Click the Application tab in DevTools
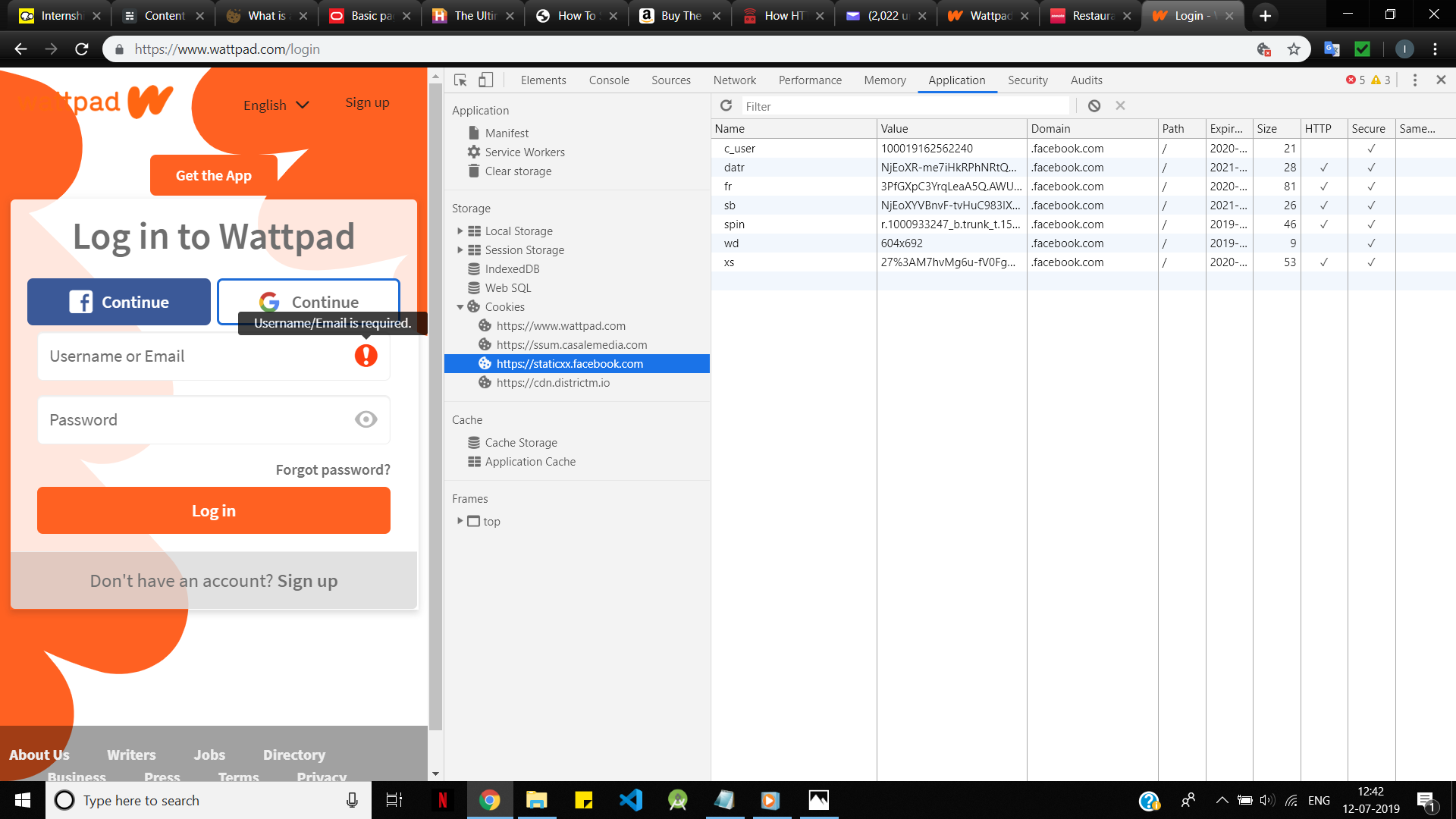The height and width of the screenshot is (819, 1456). coord(956,80)
